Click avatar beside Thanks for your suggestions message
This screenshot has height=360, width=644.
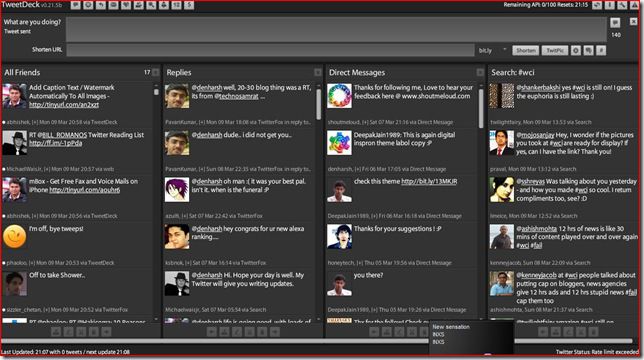click(339, 236)
